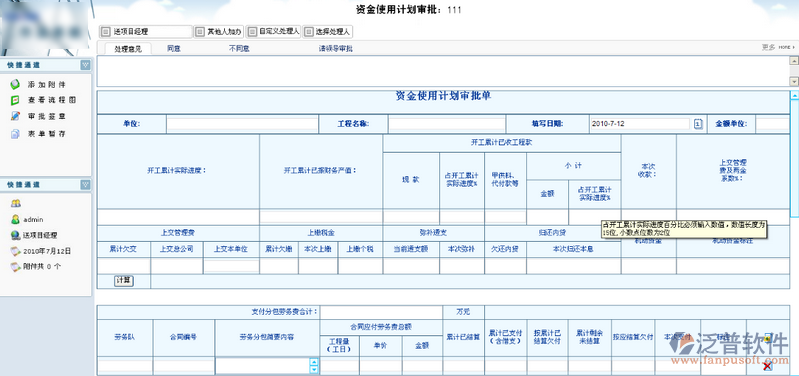
Task: Click the red X delete row icon
Action: [767, 365]
